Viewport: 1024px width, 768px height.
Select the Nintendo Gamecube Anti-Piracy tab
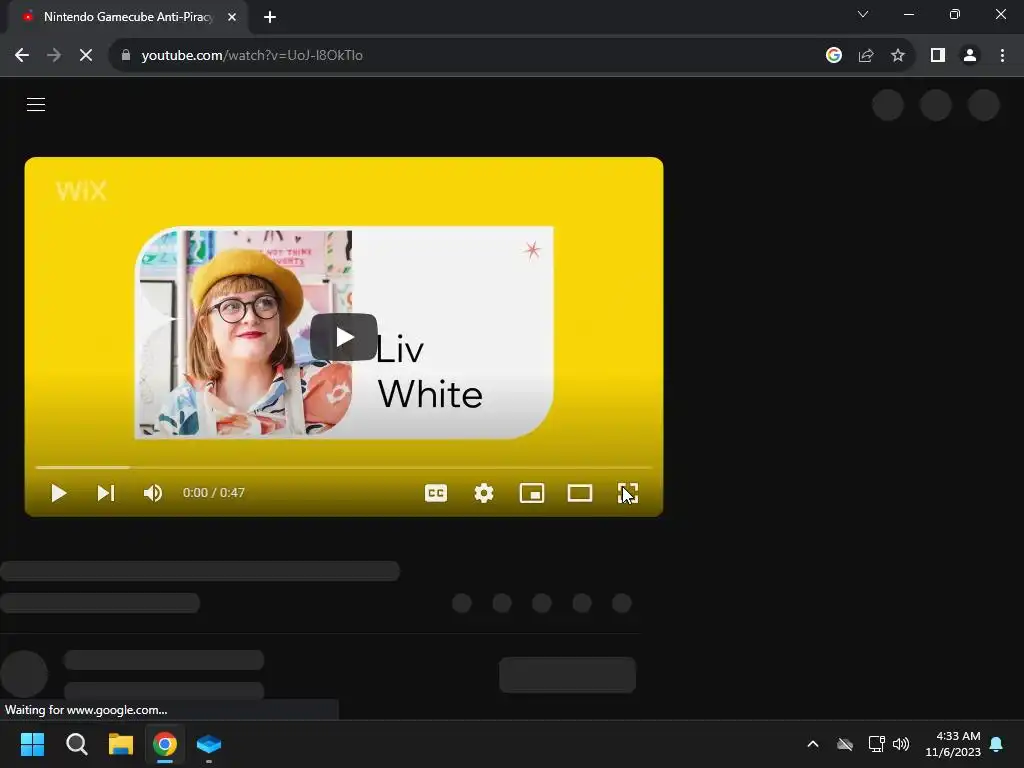pyautogui.click(x=128, y=17)
